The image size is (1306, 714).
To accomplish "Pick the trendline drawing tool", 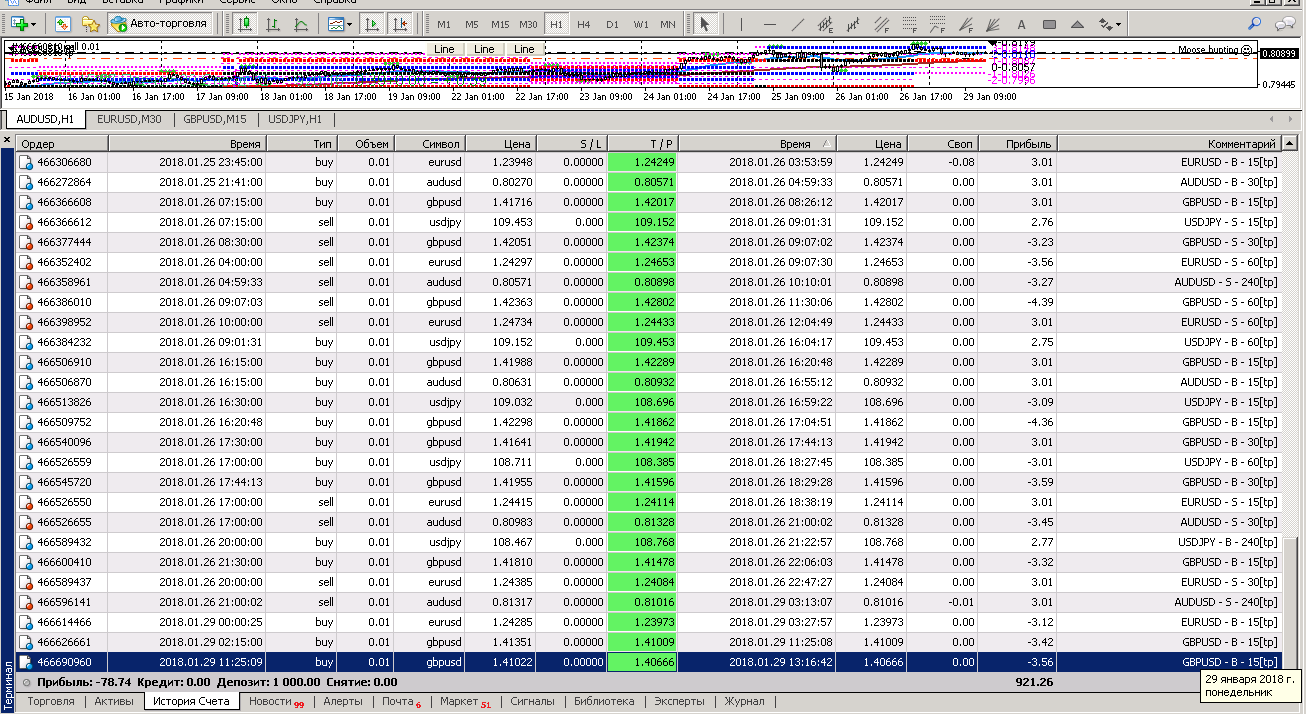I will pyautogui.click(x=797, y=23).
